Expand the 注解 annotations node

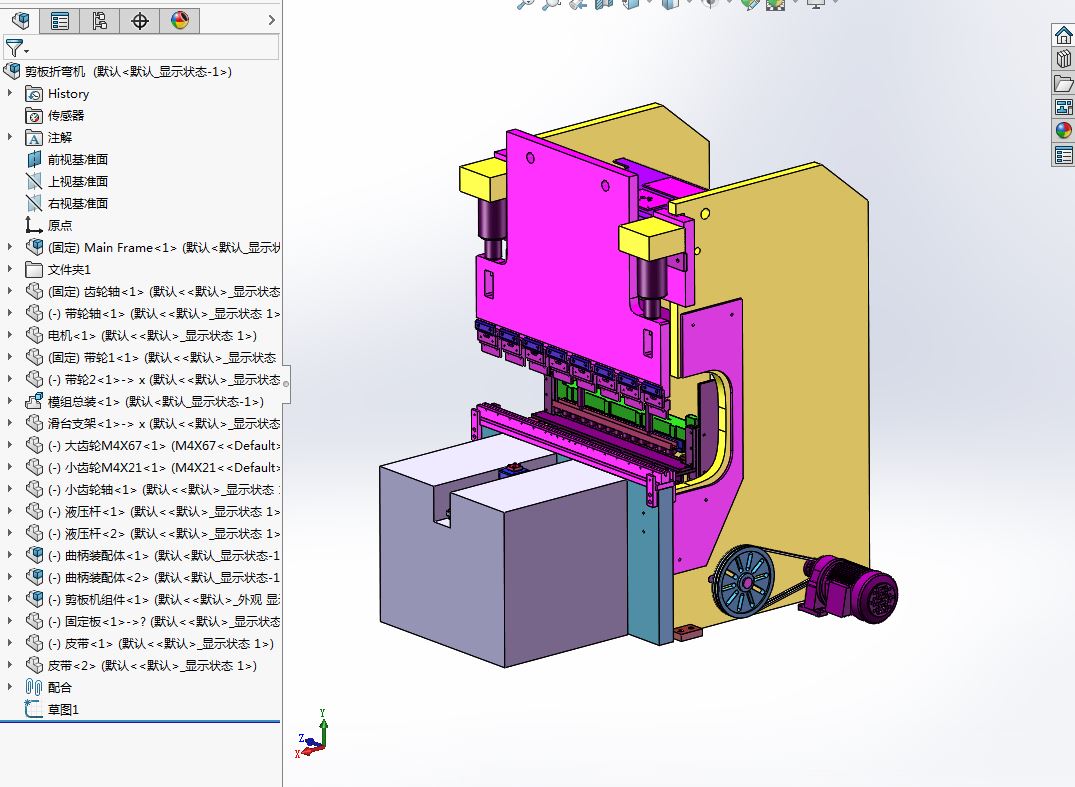[10, 137]
